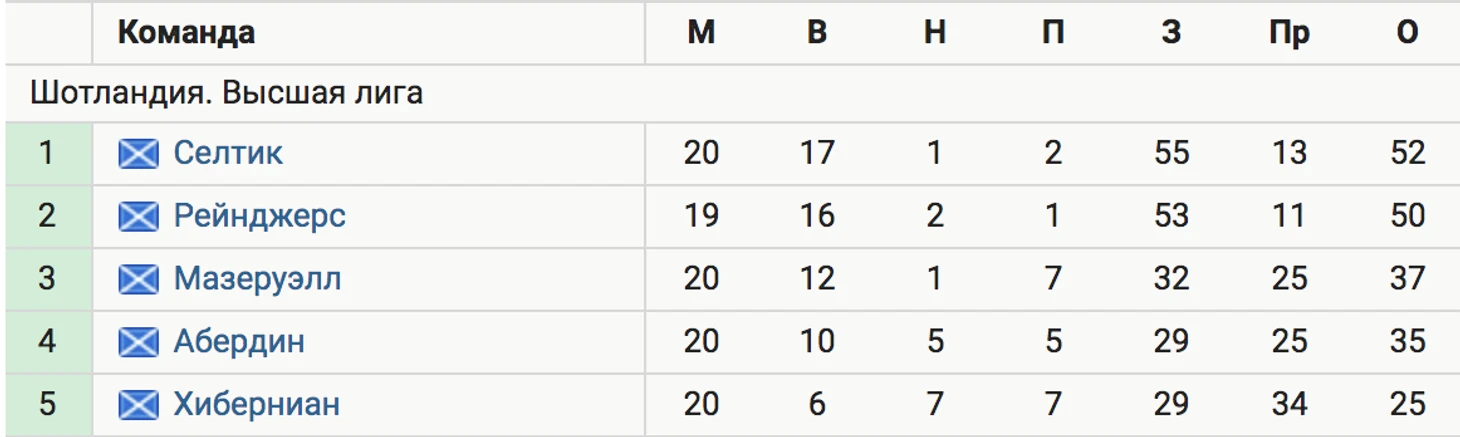This screenshot has width=1460, height=437.
Task: Click Селтик's points value 52
Action: [1407, 153]
